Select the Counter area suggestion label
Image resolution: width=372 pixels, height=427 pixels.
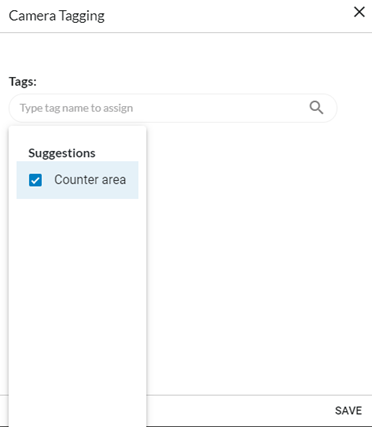(90, 180)
